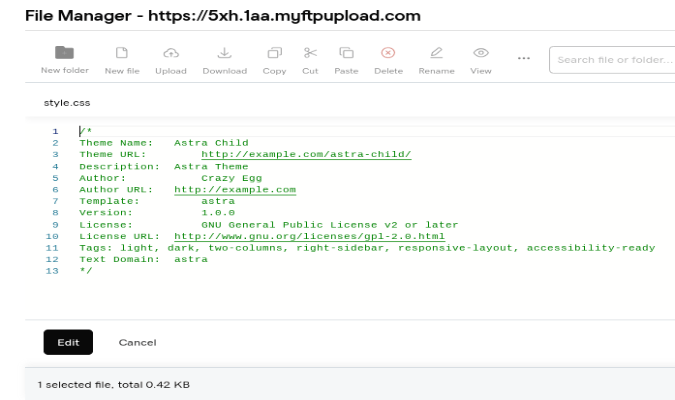Viewport: 675px width, 400px height.
Task: Click the Paste icon
Action: (x=346, y=53)
